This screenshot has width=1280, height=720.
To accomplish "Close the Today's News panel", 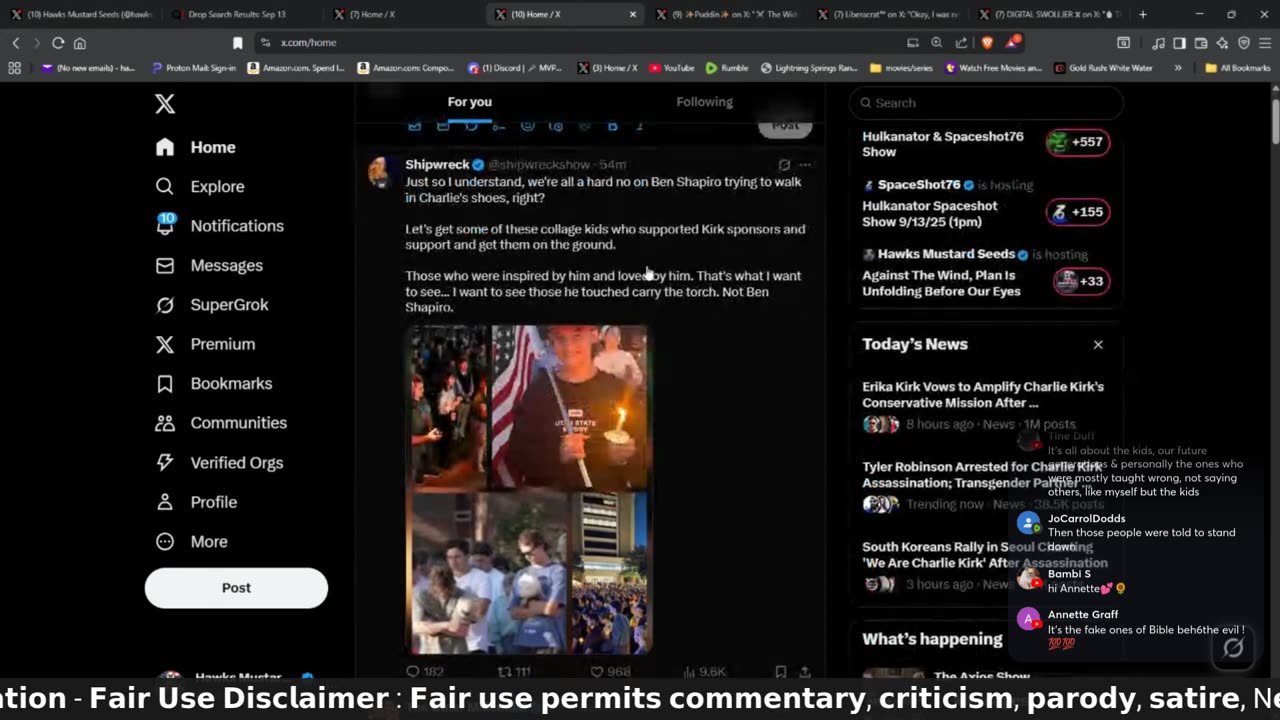I will coord(1098,344).
